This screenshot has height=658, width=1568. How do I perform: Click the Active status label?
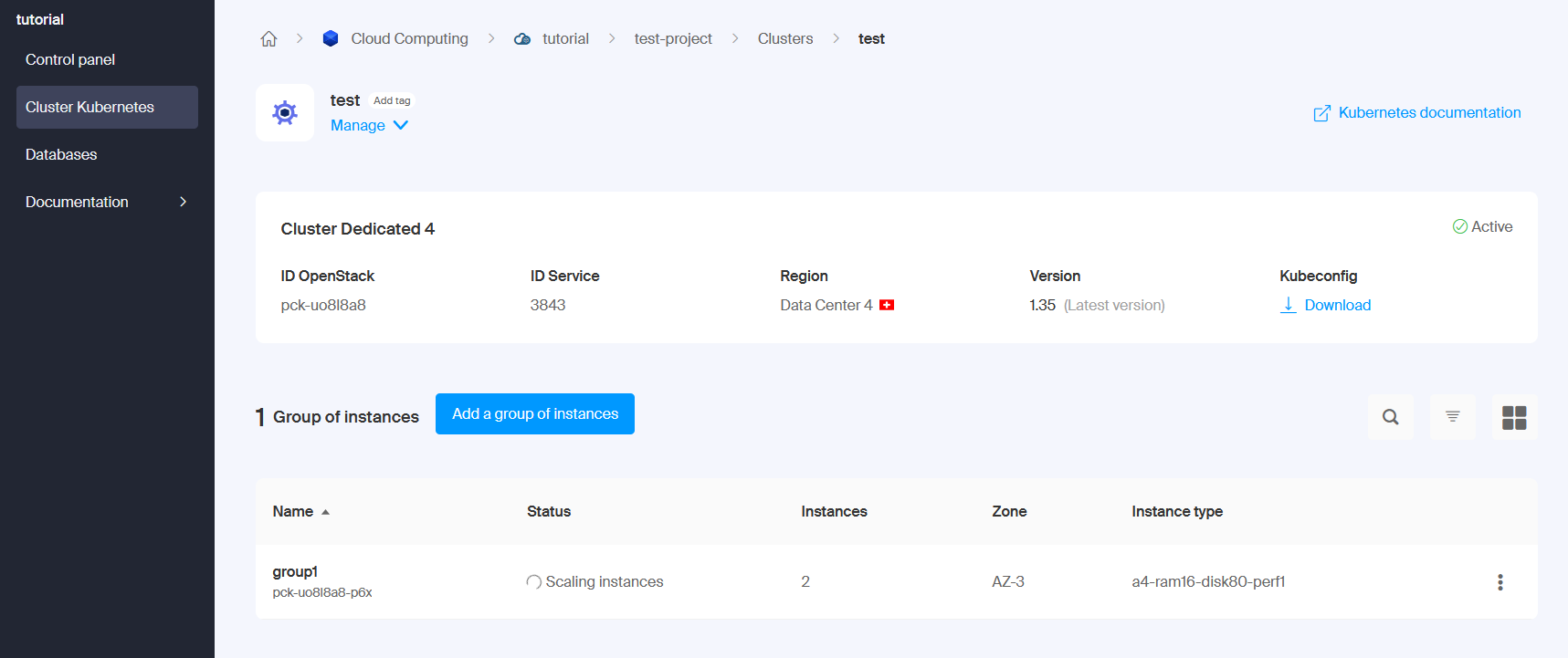coord(1492,226)
